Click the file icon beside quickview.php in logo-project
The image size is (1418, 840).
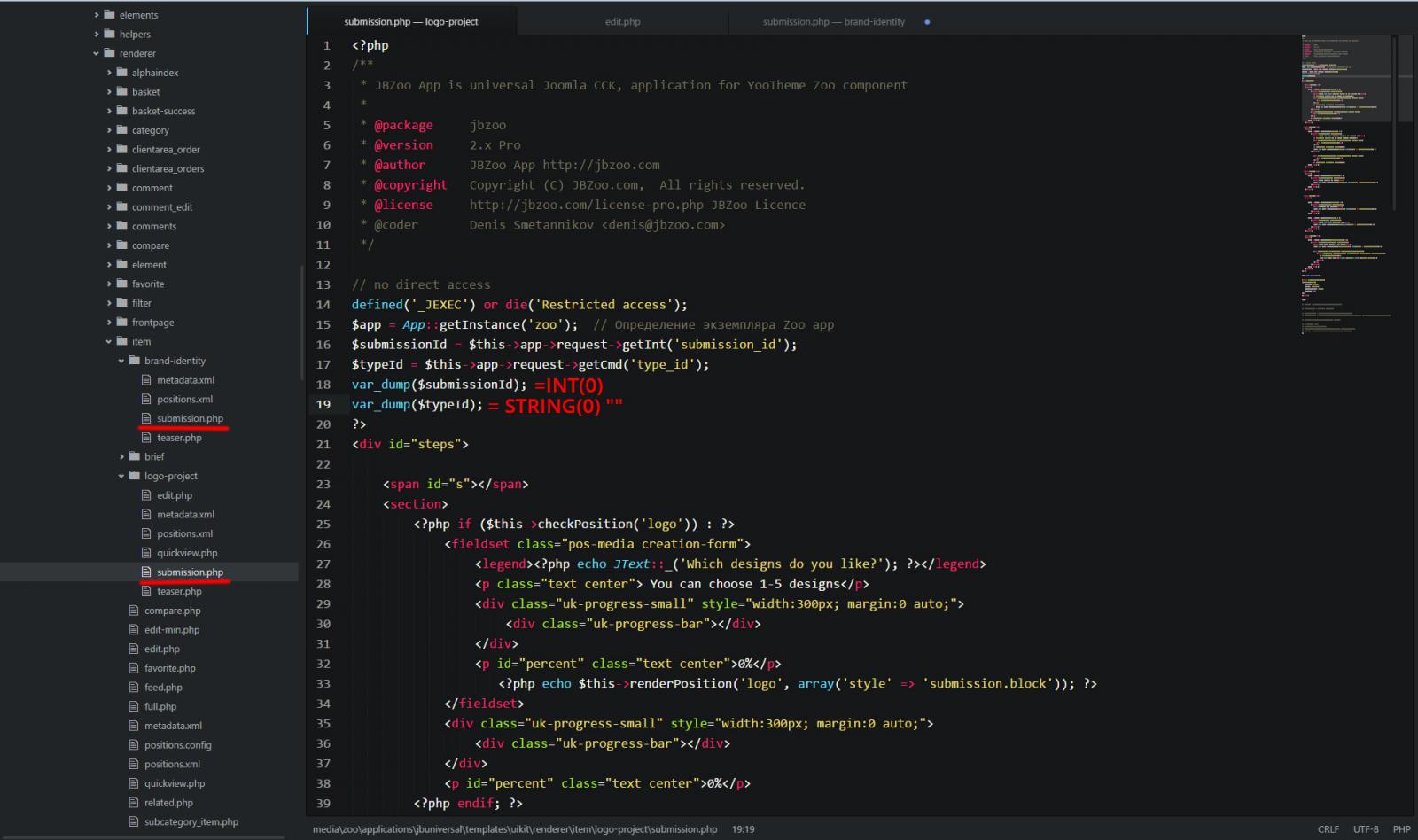147,553
